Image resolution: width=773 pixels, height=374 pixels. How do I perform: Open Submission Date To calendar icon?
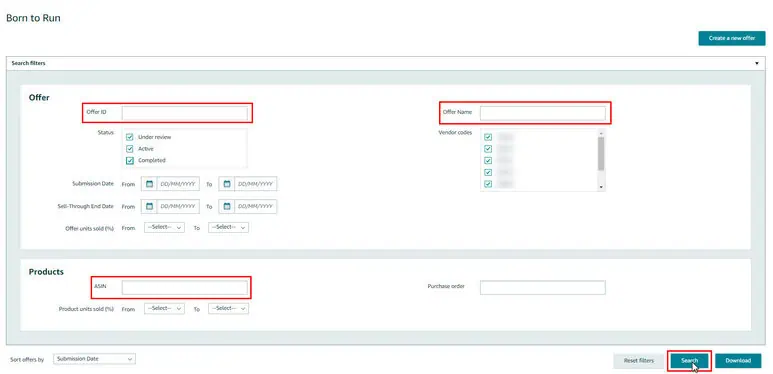[x=227, y=184]
